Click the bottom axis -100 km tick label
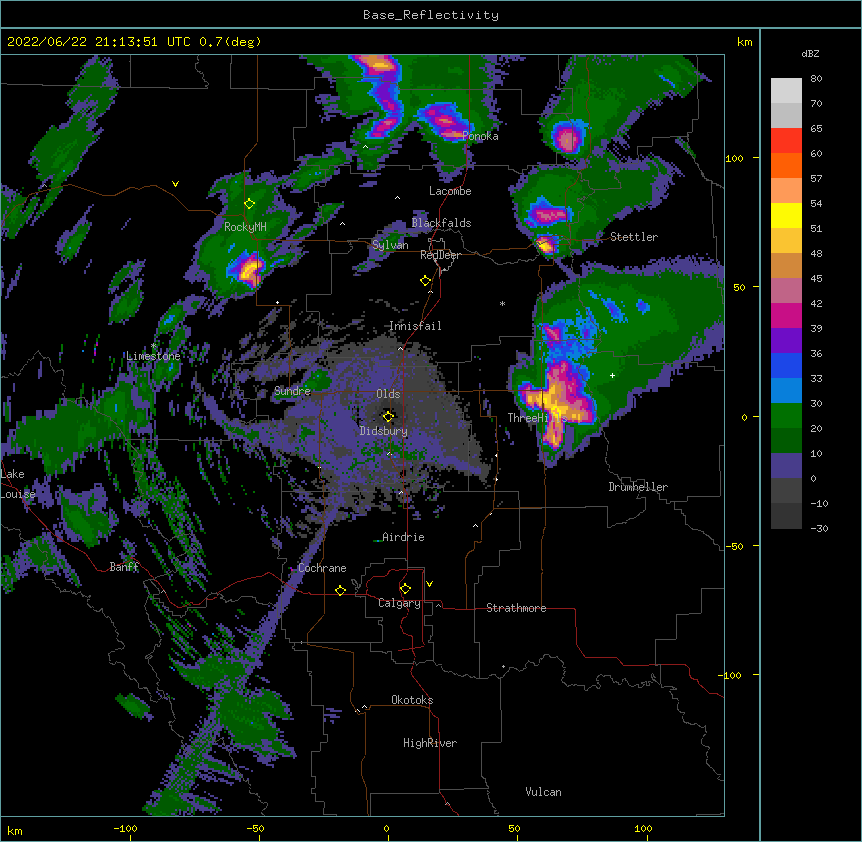This screenshot has height=842, width=862. [x=125, y=828]
